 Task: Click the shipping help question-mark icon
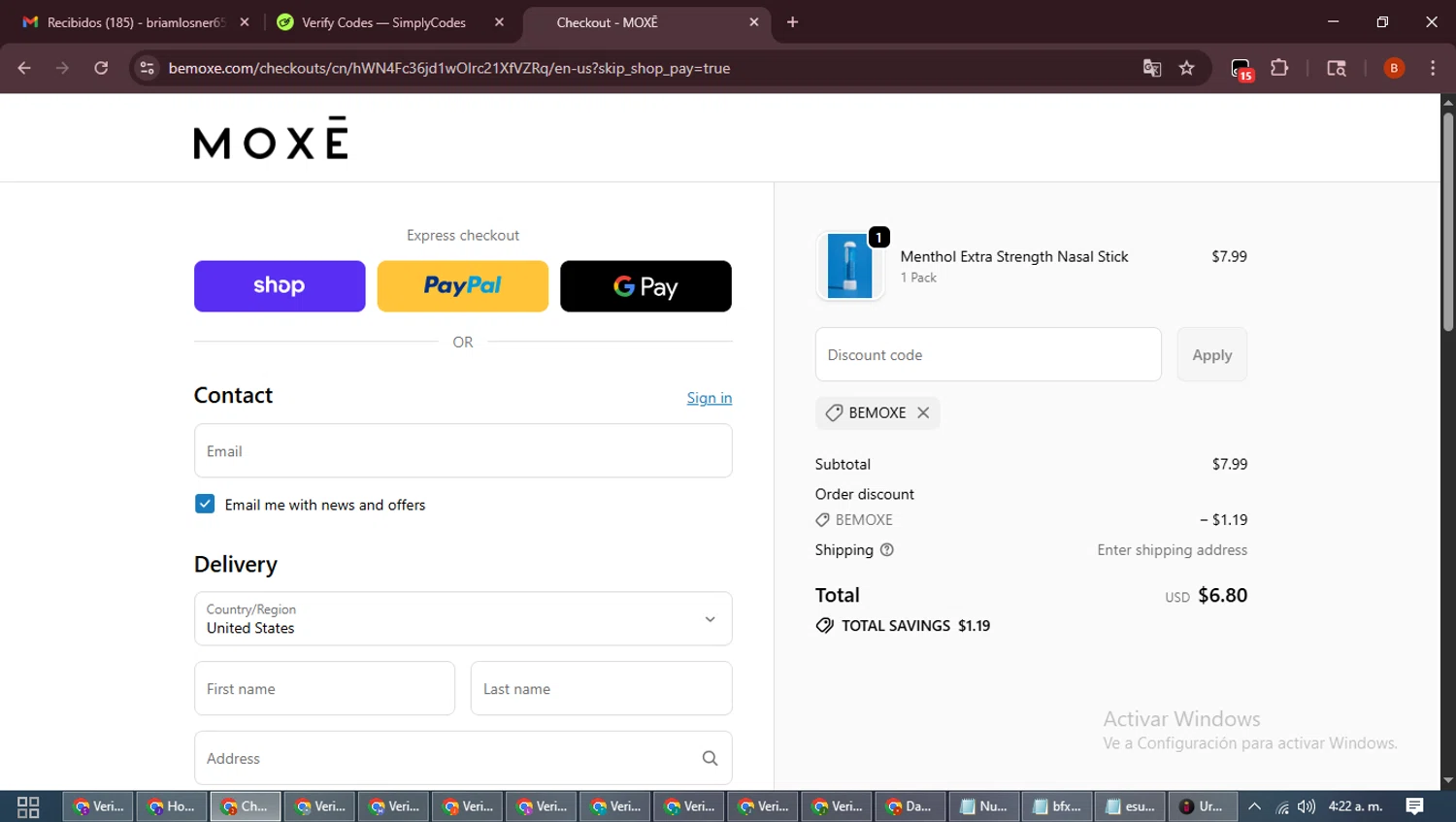(x=886, y=550)
